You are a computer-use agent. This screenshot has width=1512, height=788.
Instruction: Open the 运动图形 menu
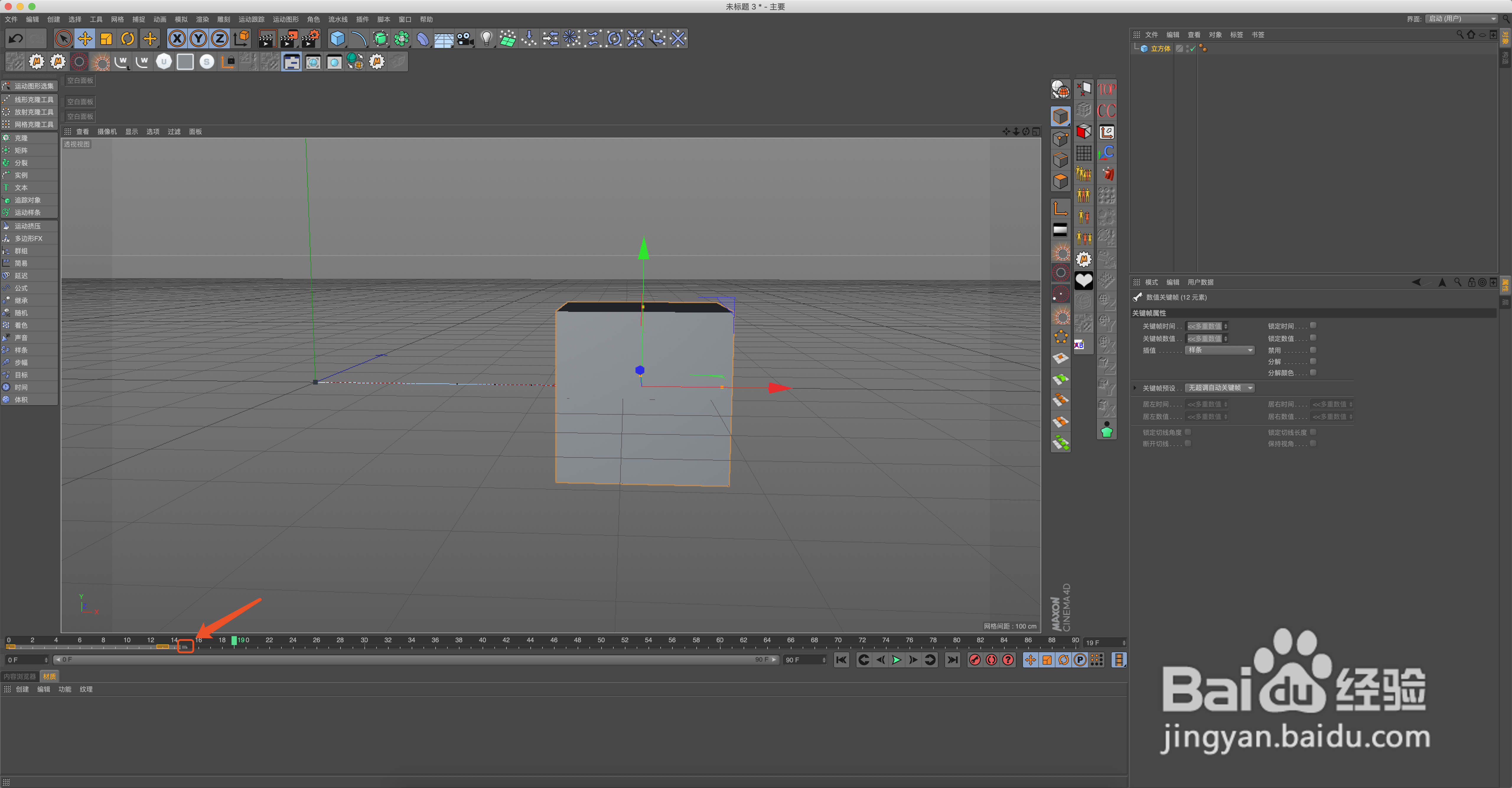coord(285,19)
